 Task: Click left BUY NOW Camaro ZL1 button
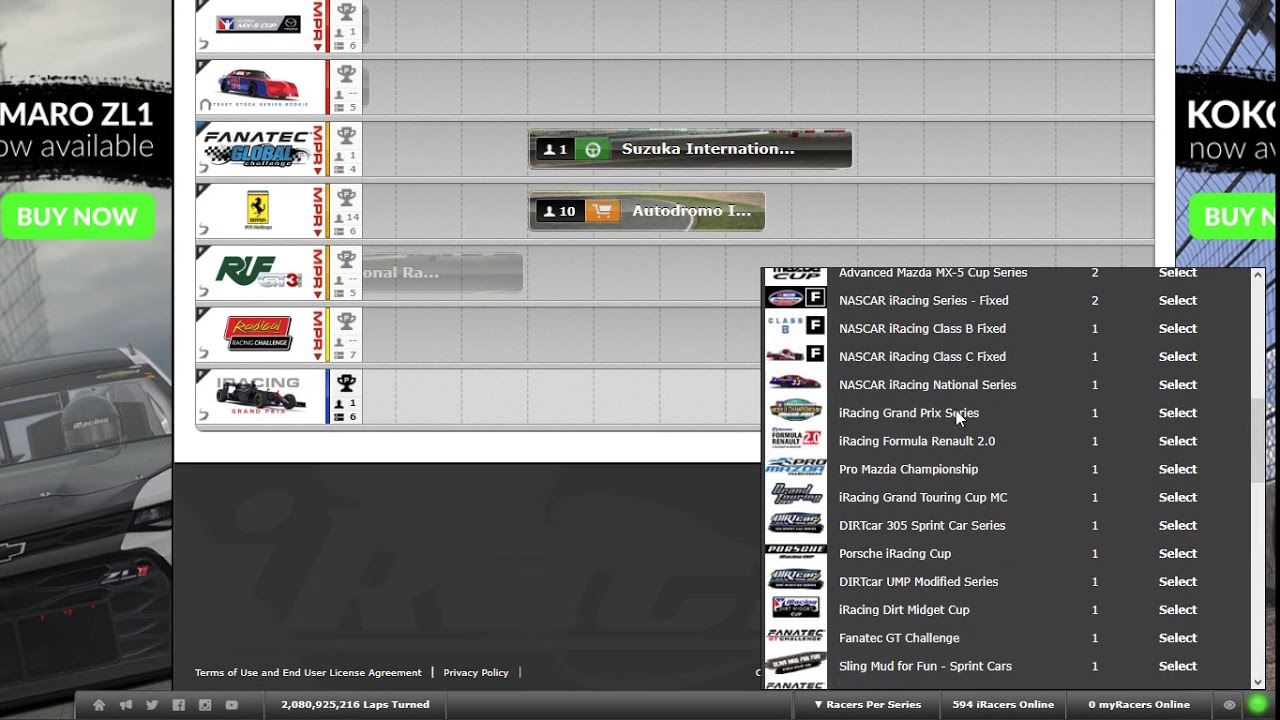click(x=77, y=217)
